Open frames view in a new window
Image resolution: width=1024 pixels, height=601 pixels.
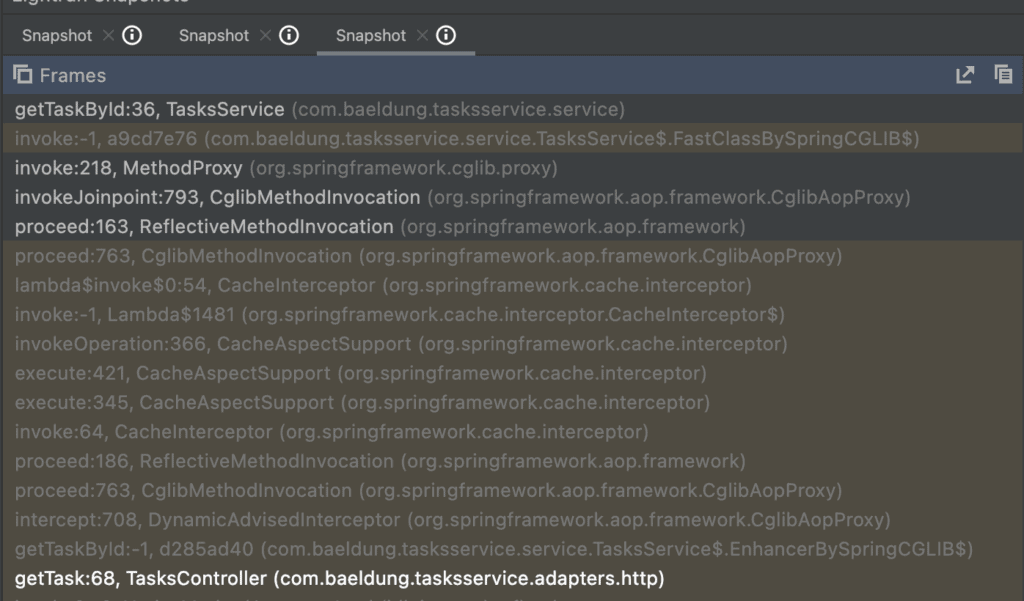[963, 74]
